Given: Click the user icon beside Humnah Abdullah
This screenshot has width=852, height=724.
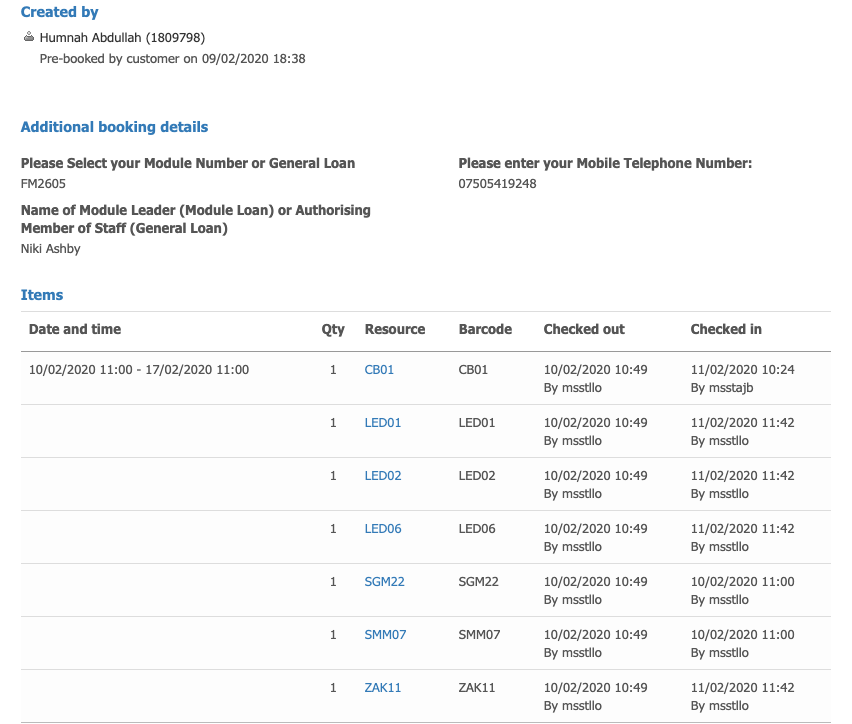Looking at the screenshot, I should click(x=29, y=37).
